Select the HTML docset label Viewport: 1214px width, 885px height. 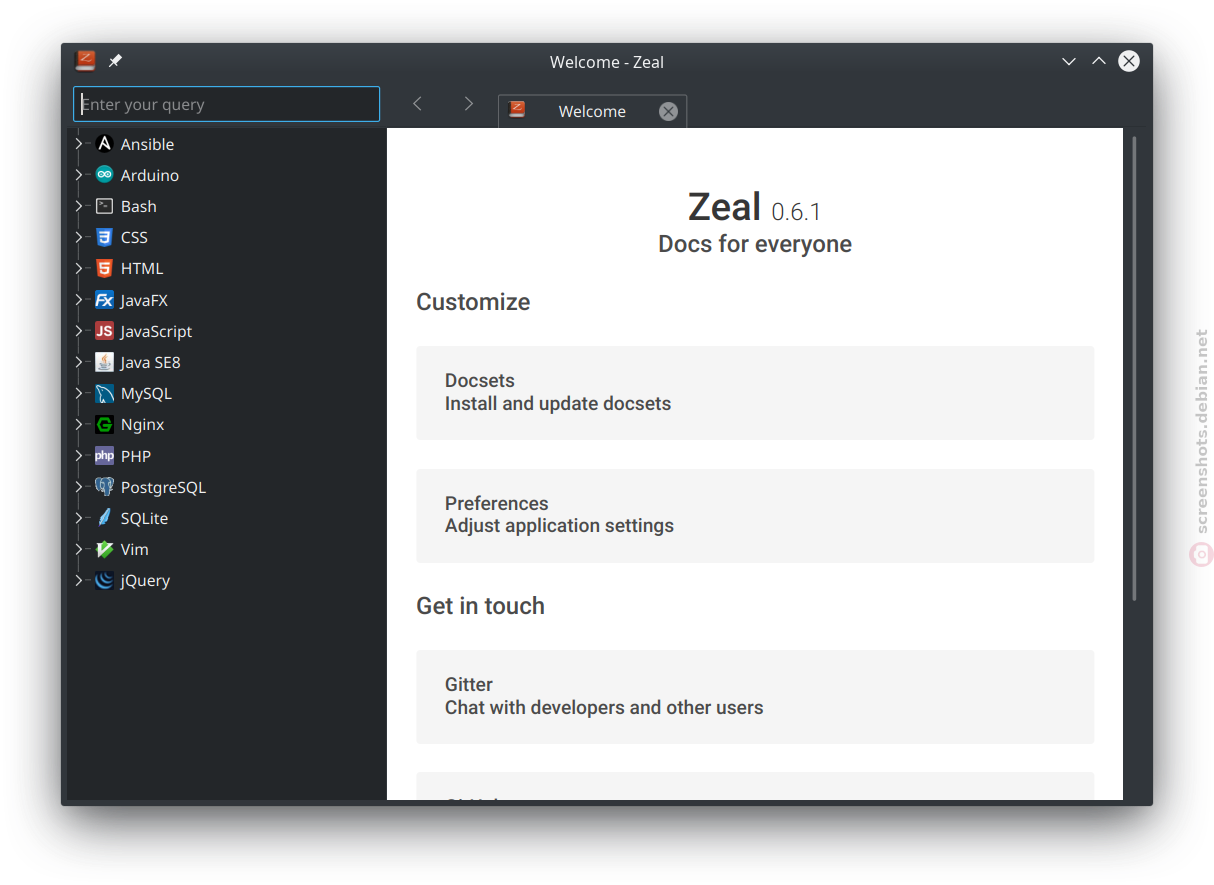[142, 268]
